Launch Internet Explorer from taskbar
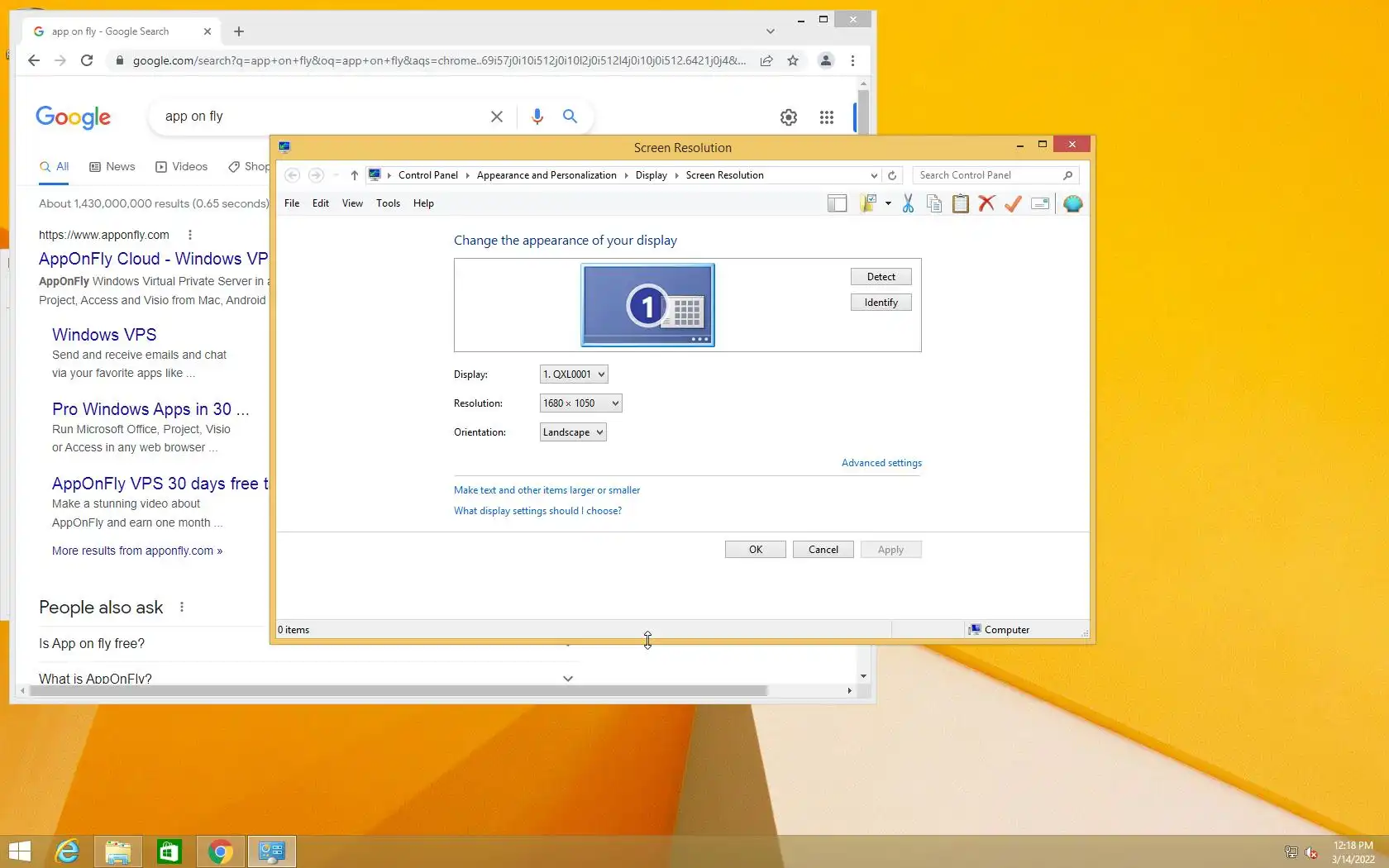The image size is (1389, 868). tap(67, 851)
